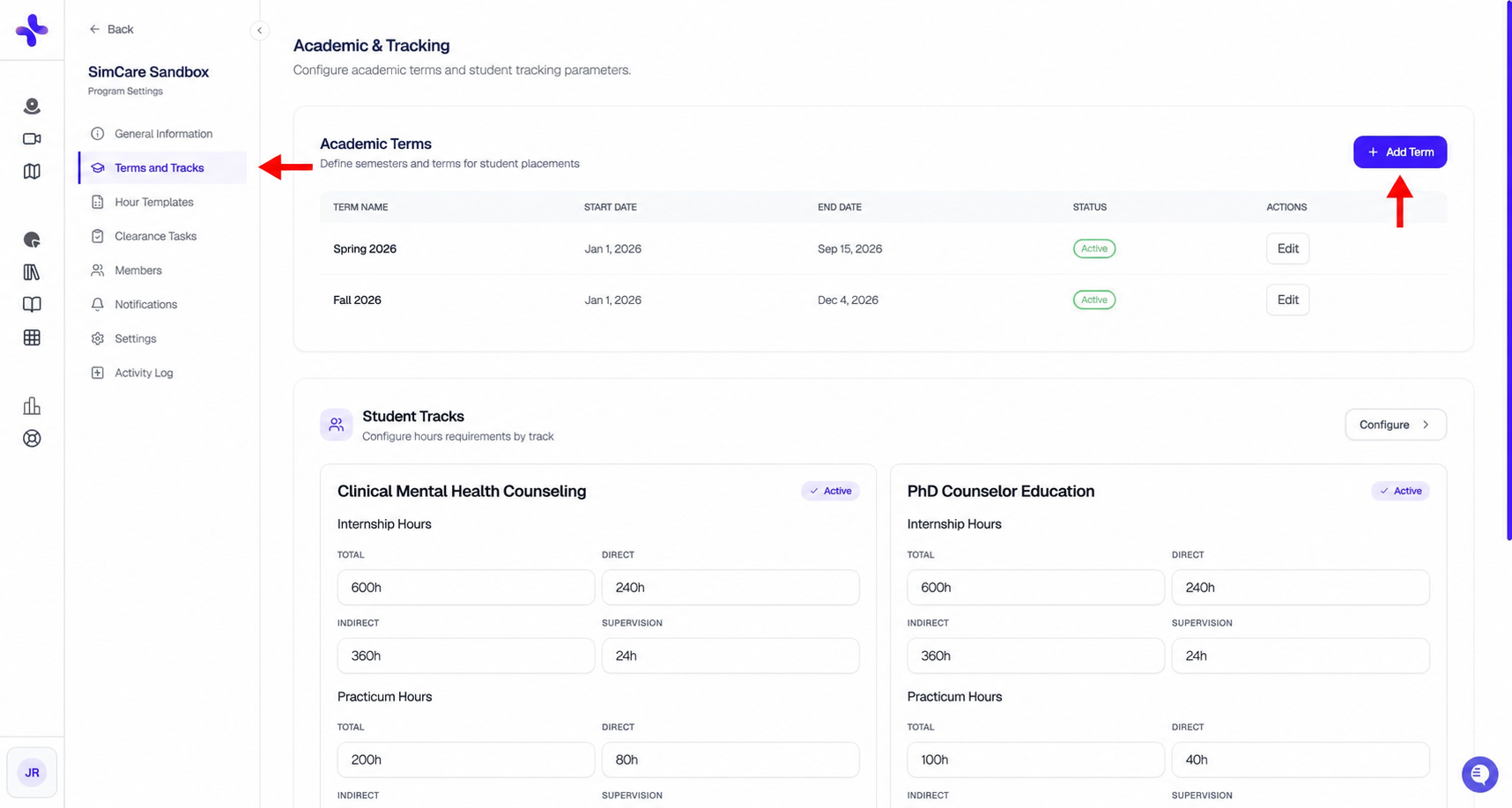1512x808 pixels.
Task: Click the page's vertical scrollbar
Action: click(1508, 270)
